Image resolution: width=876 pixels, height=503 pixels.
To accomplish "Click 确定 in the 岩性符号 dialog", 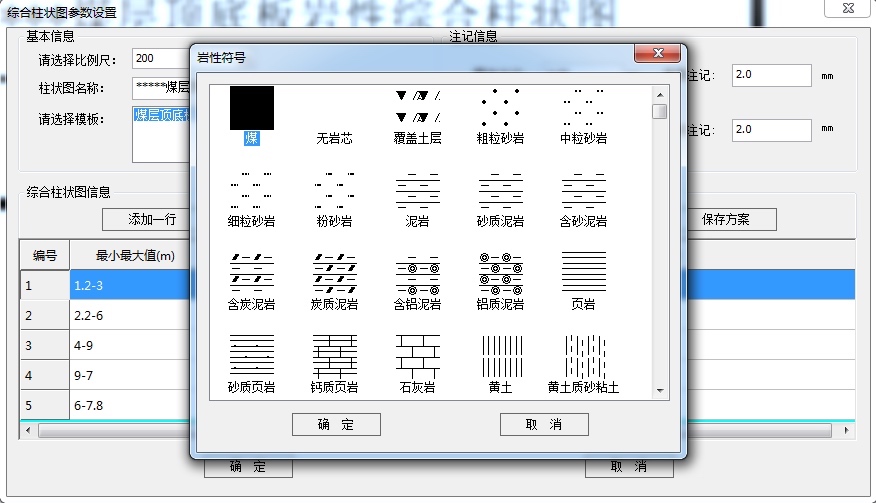I will click(336, 425).
